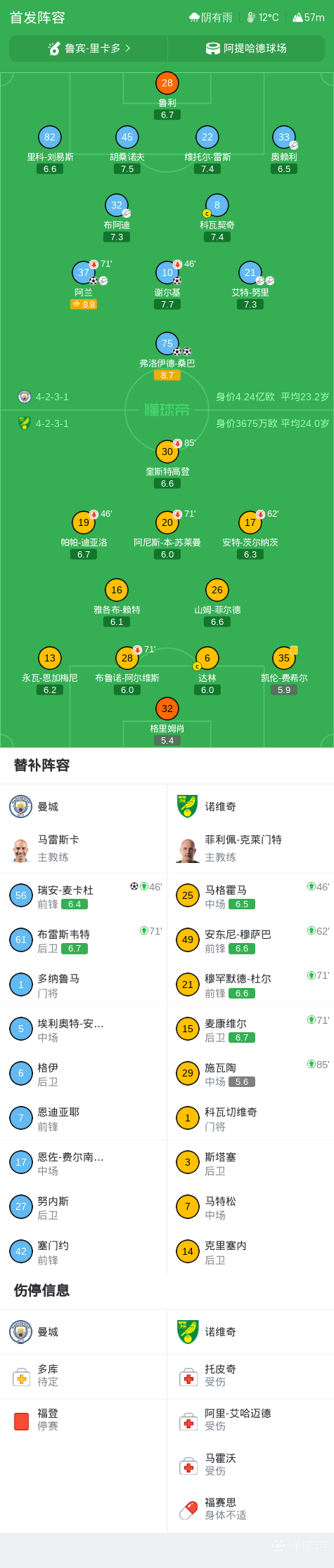Viewport: 334px width, 1568px height.
Task: Tap goalkeeper number 28 鲁利 jersey icon
Action: 167,83
